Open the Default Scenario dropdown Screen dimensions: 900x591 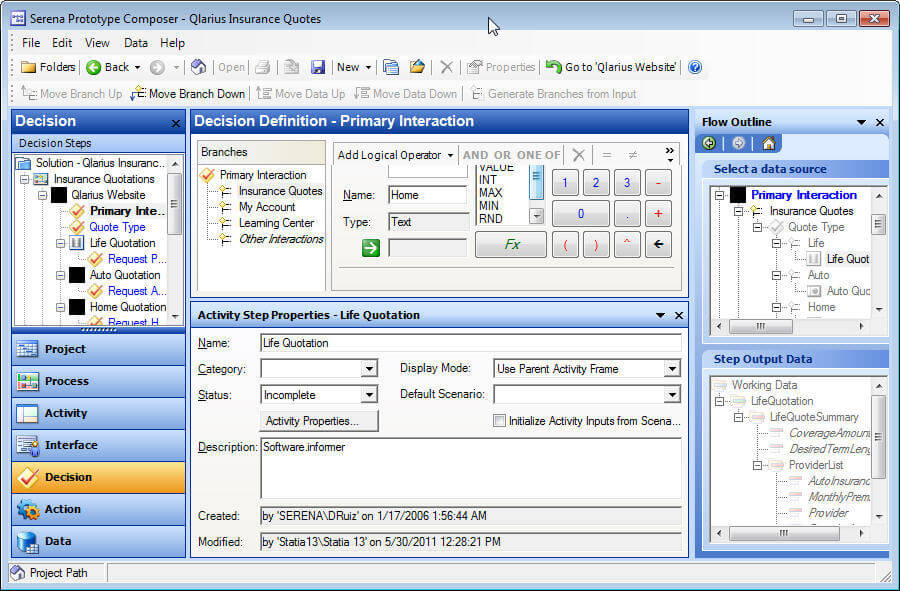pos(672,395)
